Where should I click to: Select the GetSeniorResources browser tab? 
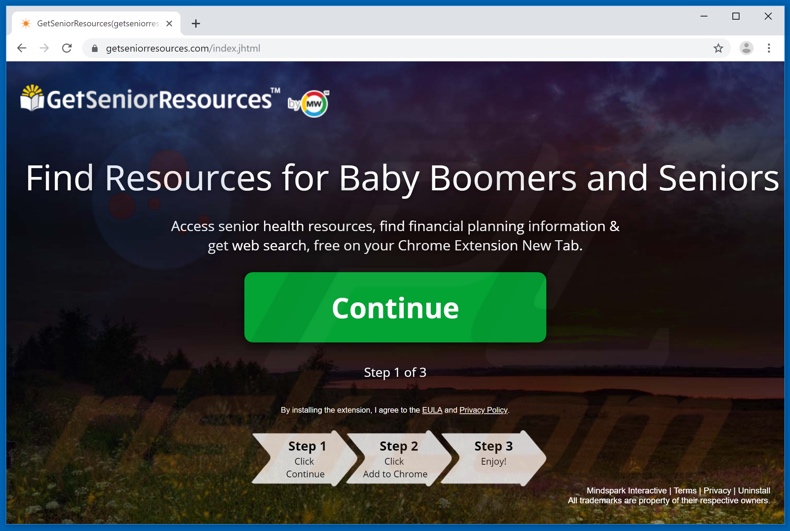pyautogui.click(x=96, y=23)
